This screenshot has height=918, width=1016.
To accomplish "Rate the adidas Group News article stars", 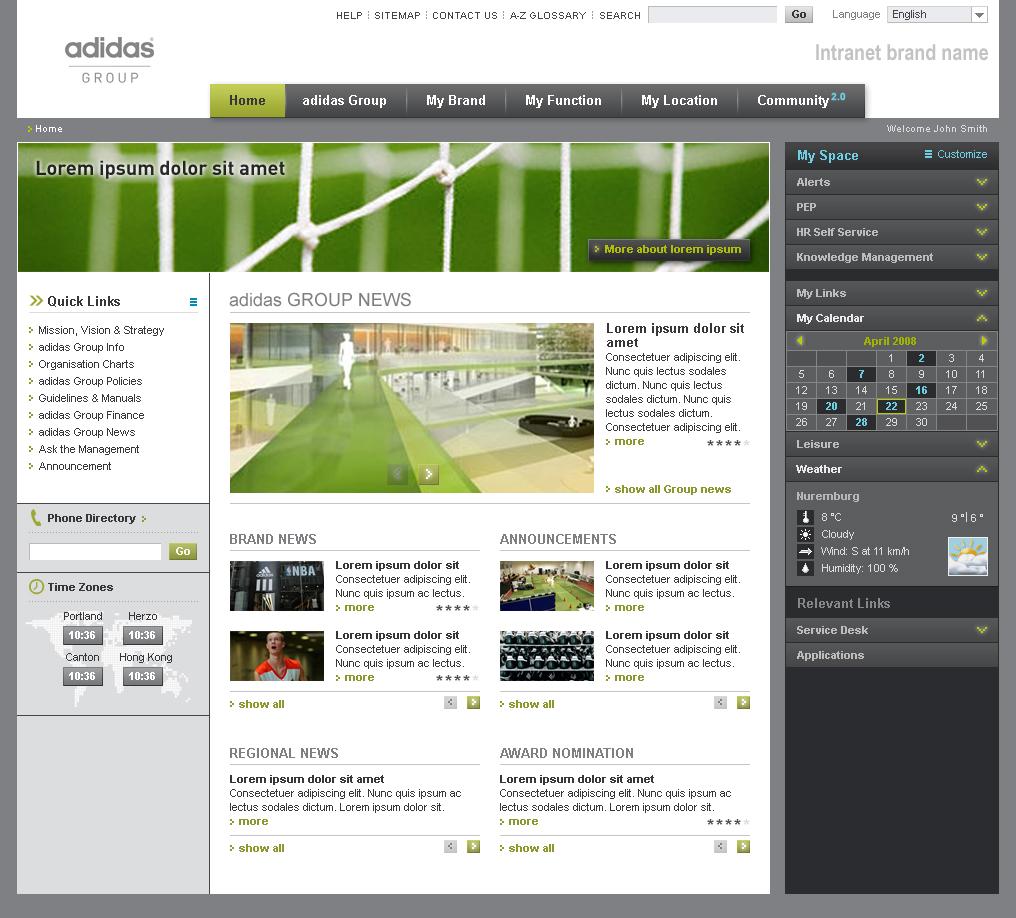I will tap(728, 443).
